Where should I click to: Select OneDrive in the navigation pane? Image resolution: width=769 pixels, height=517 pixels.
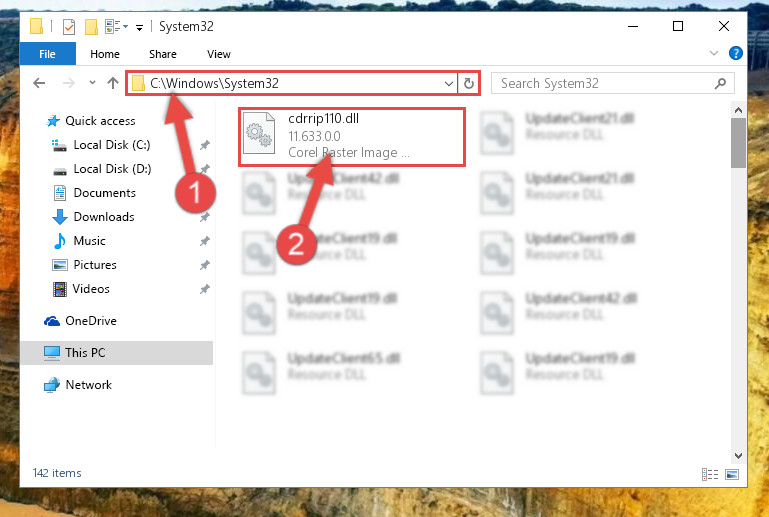coord(91,321)
